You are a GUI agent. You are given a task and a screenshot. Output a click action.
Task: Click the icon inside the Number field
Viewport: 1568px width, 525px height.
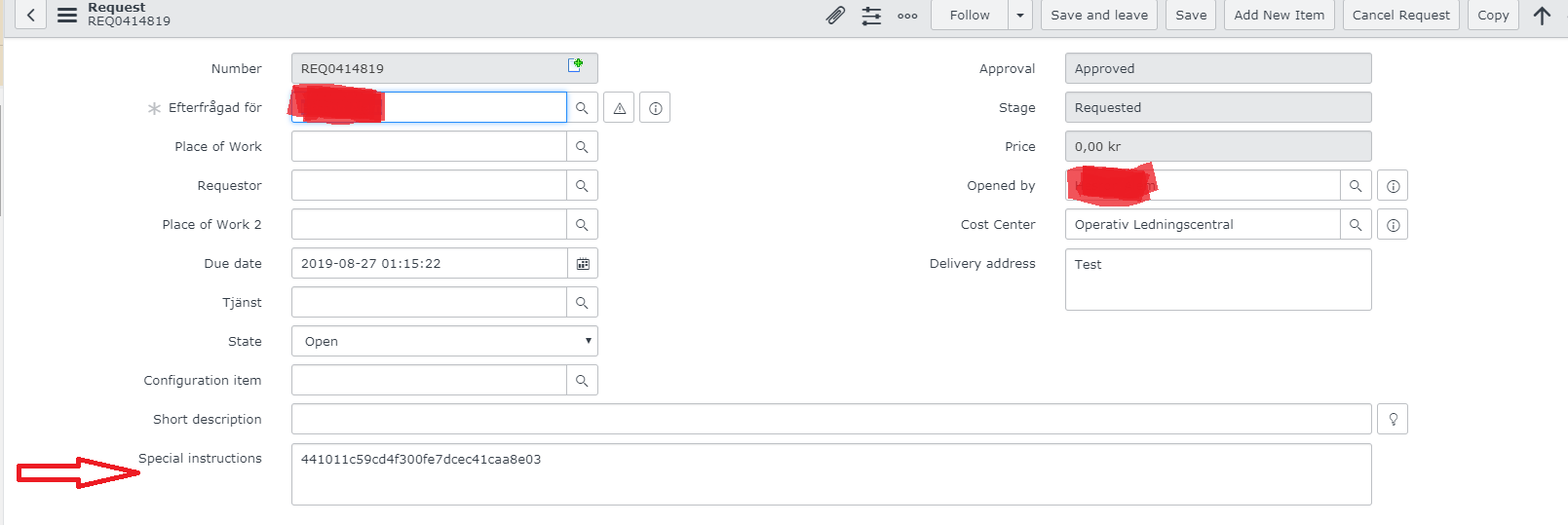click(576, 64)
